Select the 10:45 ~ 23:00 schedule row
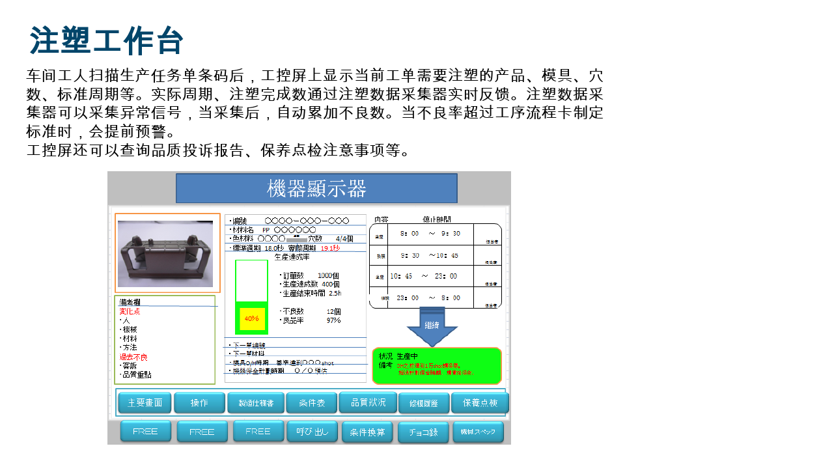This screenshot has width=833, height=468. (435, 276)
